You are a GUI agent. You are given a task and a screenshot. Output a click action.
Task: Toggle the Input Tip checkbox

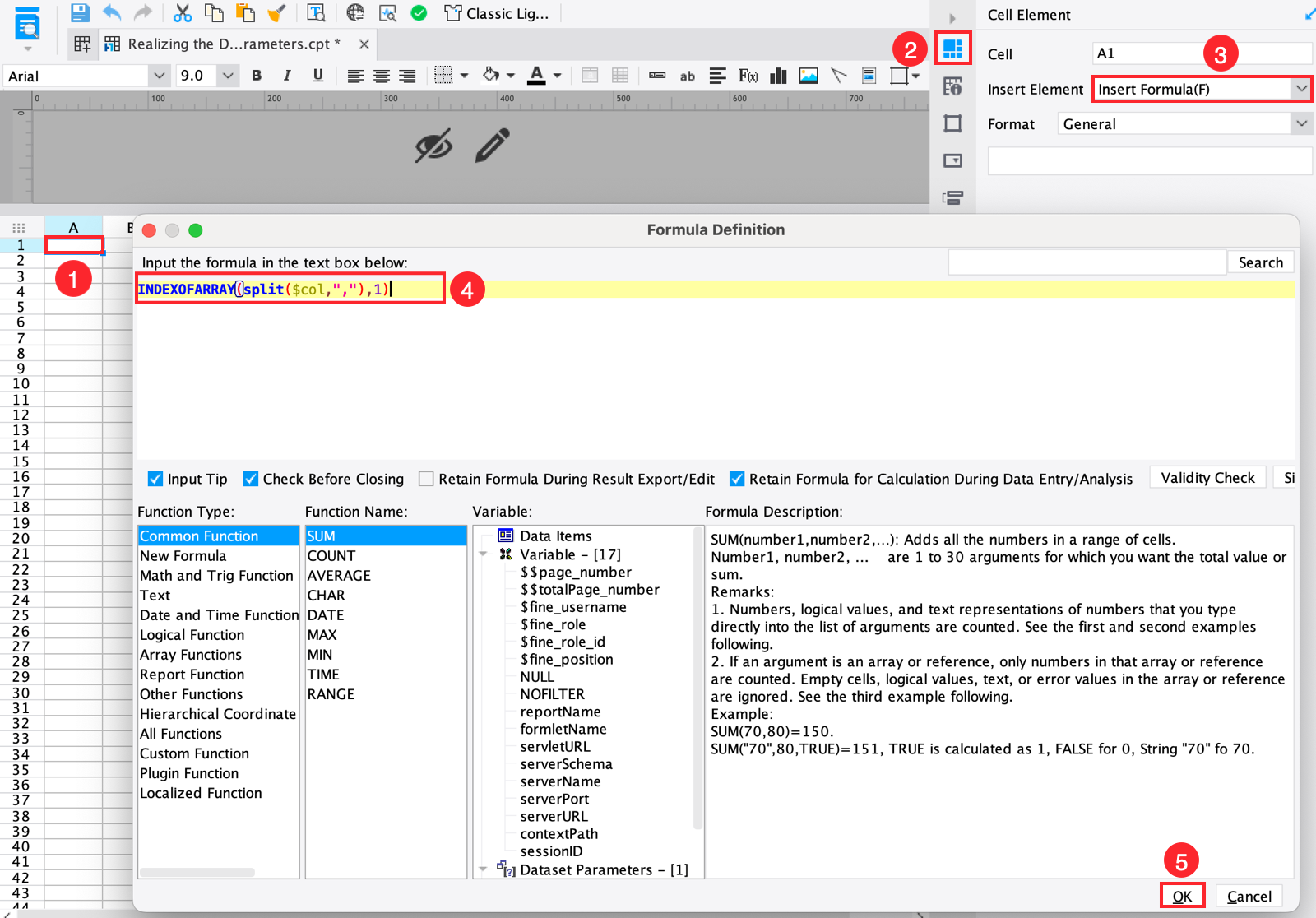click(x=155, y=479)
